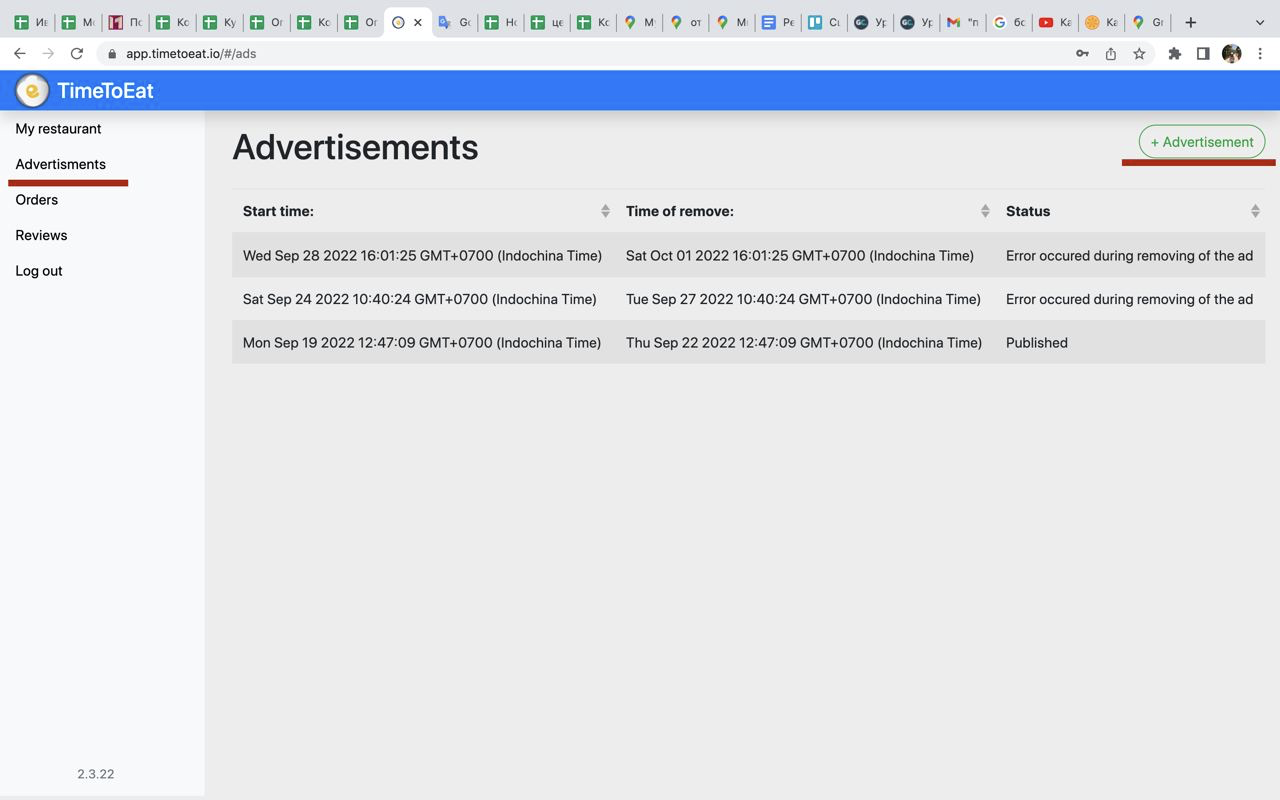The width and height of the screenshot is (1280, 800).
Task: Click the TimeToEat header title
Action: (x=105, y=91)
